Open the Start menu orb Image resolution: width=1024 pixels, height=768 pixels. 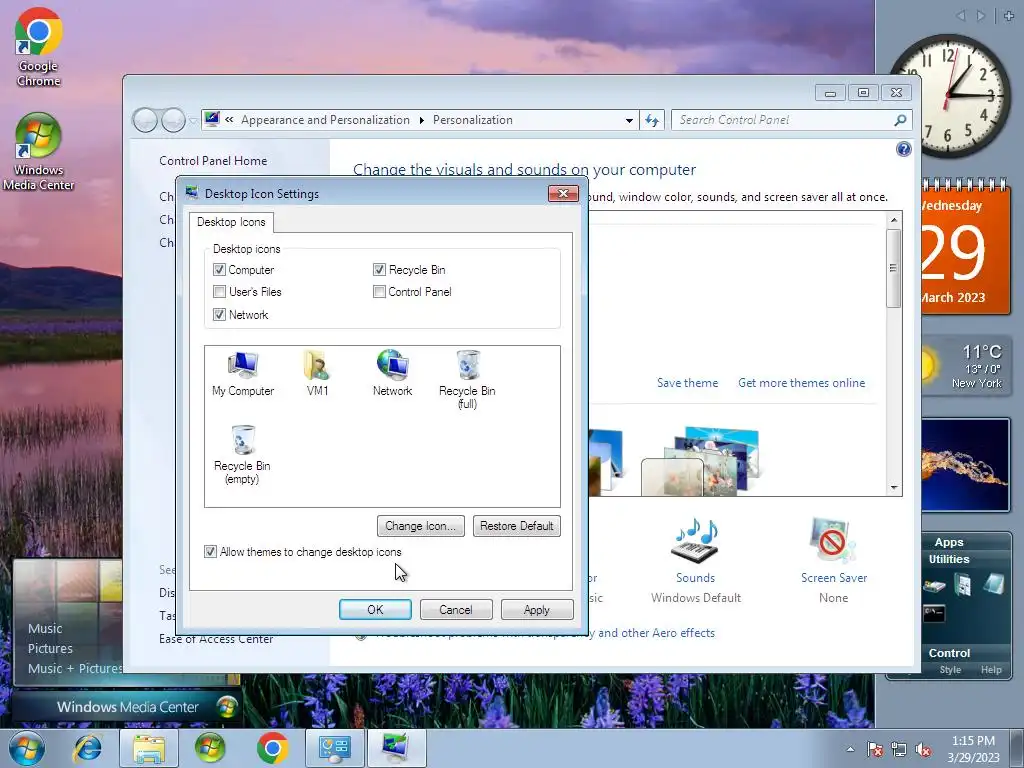[26, 748]
